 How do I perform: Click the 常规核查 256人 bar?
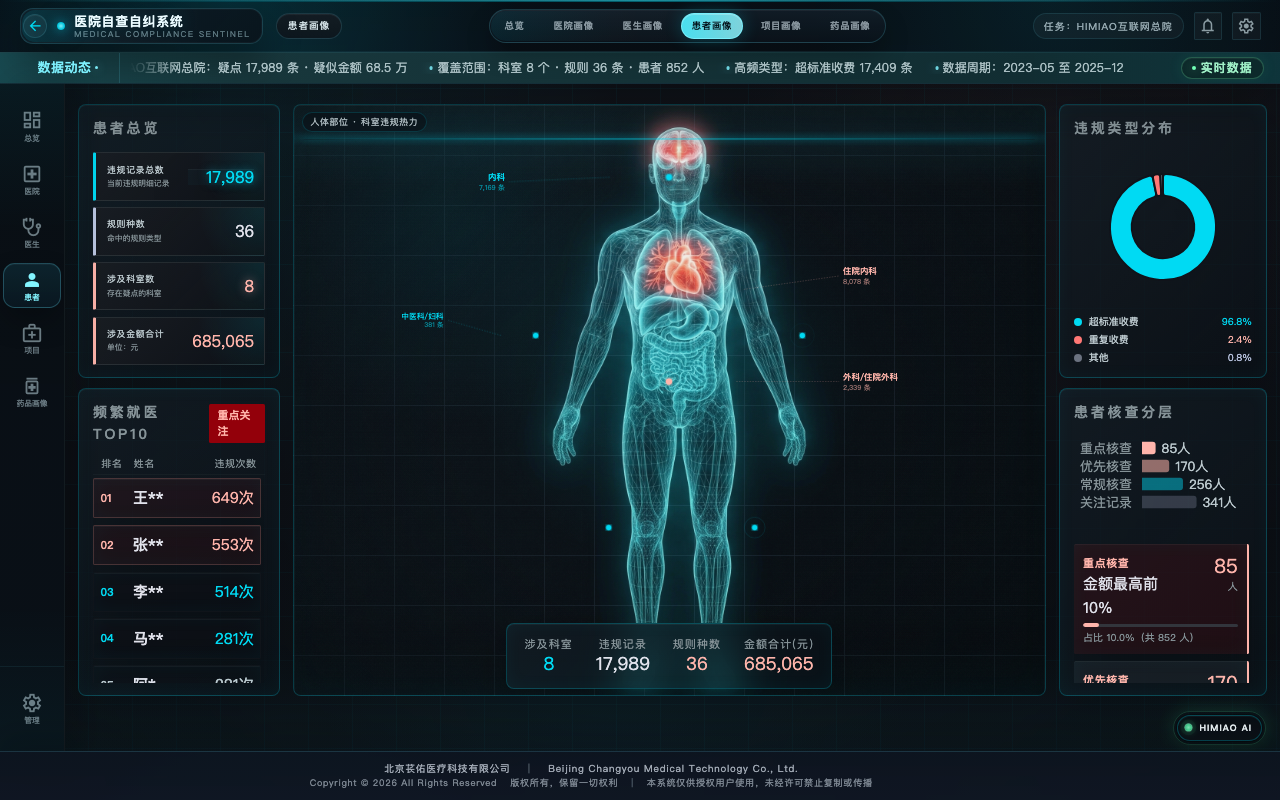tap(1162, 484)
